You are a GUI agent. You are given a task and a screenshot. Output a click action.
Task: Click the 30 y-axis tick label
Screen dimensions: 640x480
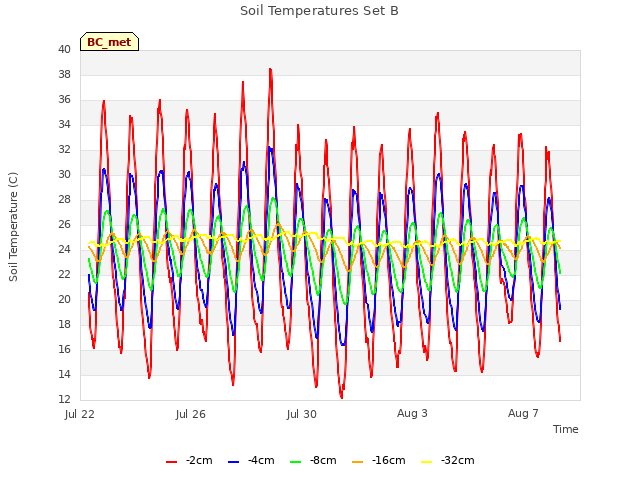(x=64, y=174)
